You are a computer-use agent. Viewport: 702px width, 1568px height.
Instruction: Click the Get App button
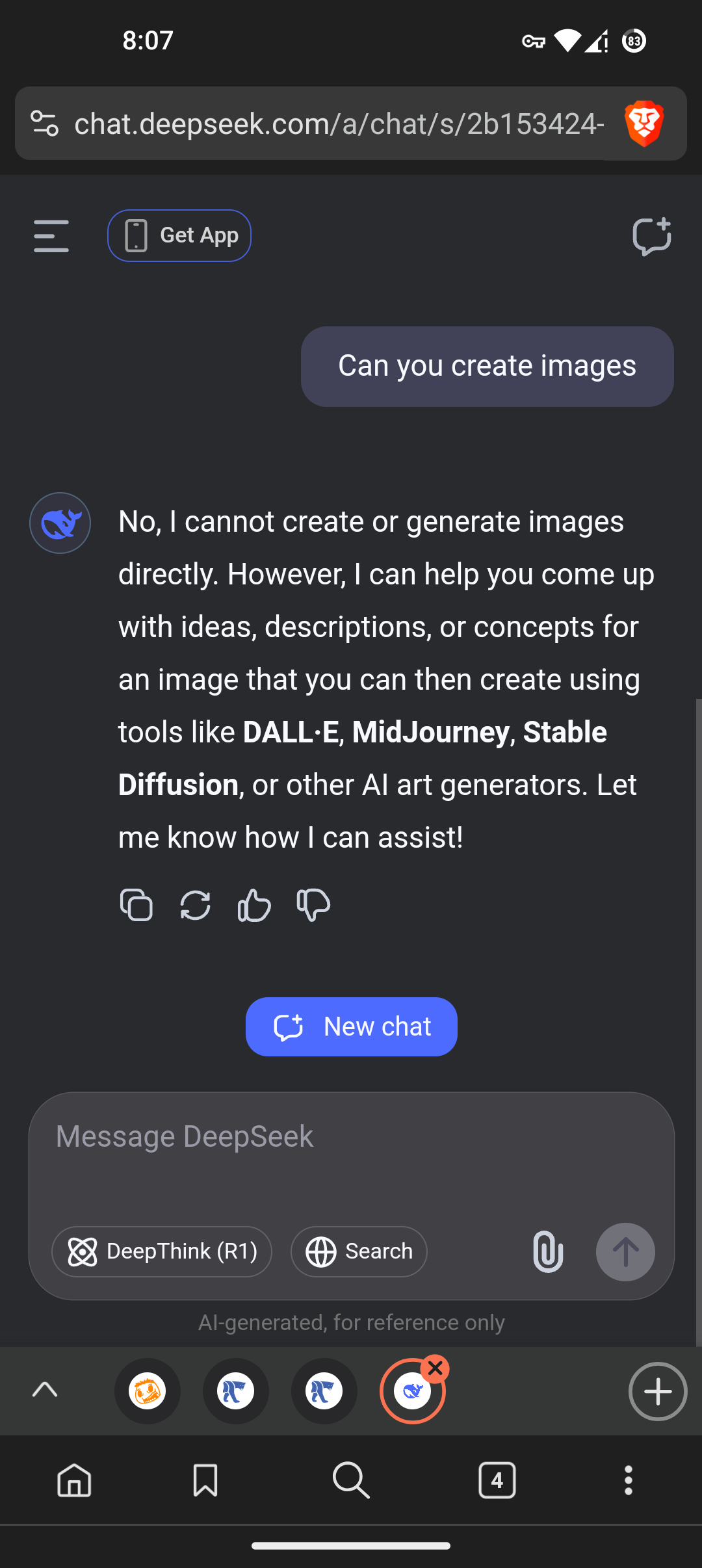(x=179, y=235)
